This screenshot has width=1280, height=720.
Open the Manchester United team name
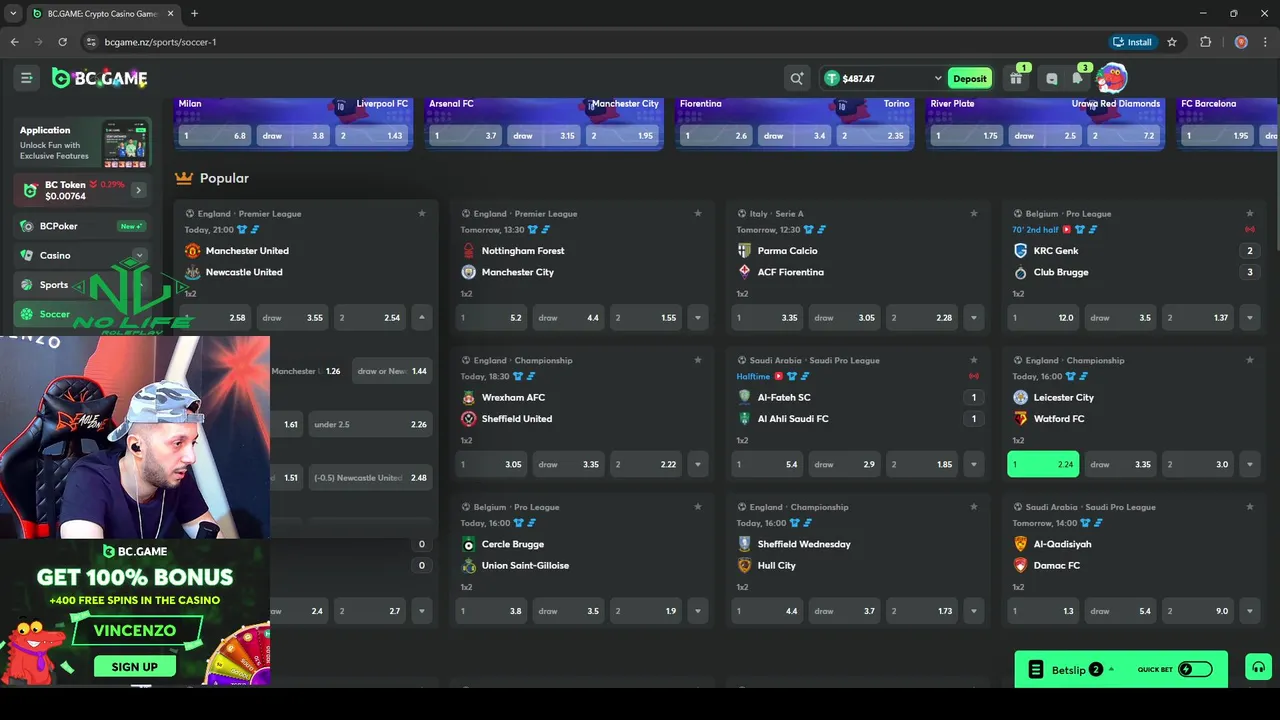[x=247, y=251]
